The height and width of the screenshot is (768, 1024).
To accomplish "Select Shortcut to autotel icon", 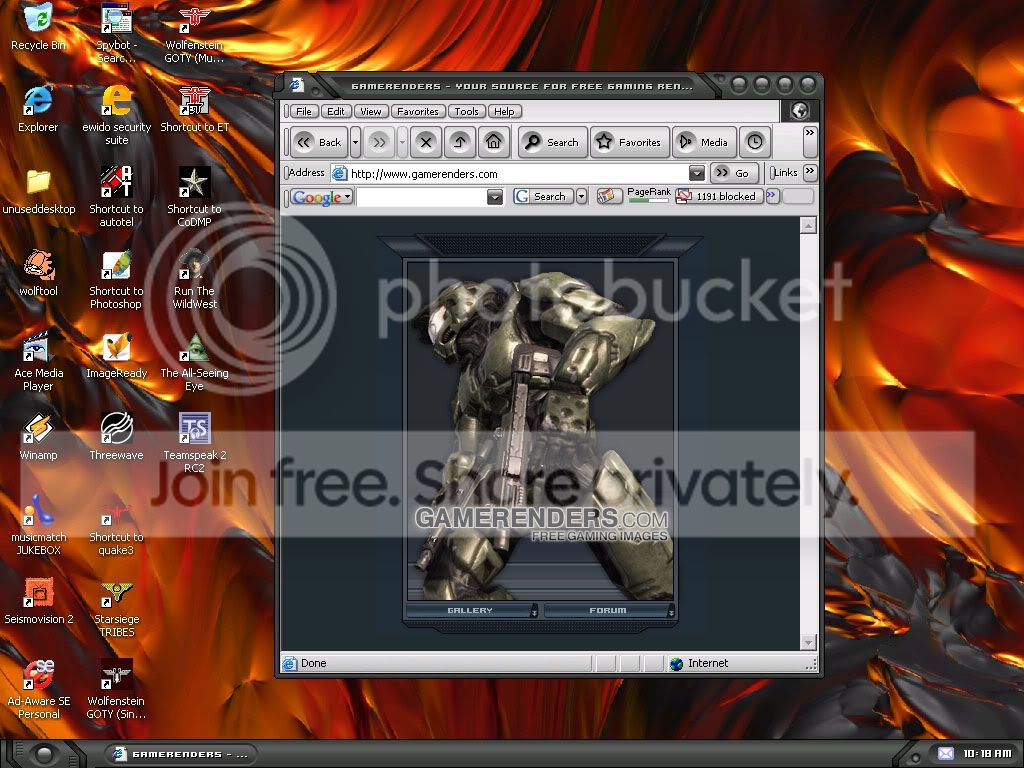I will click(x=116, y=197).
